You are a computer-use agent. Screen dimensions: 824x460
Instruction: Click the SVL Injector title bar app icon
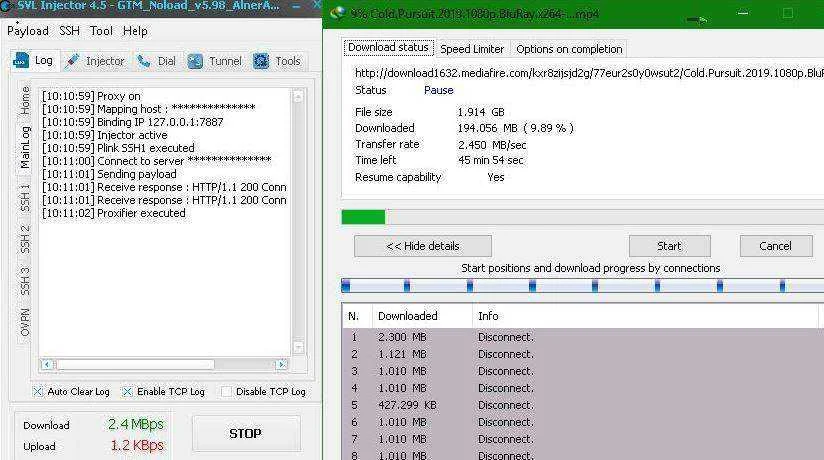[6, 6]
